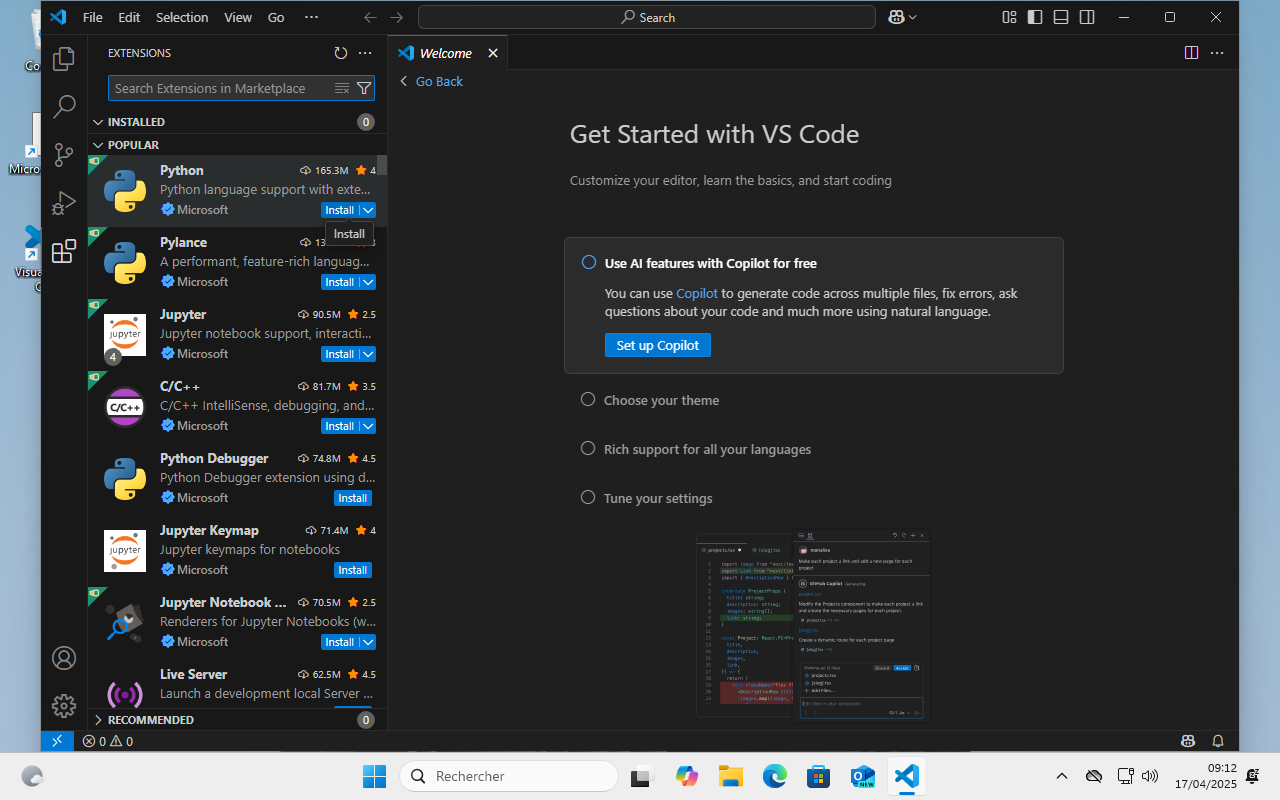Open the Customize Layout control
Viewport: 1280px width, 800px height.
tap(1009, 17)
